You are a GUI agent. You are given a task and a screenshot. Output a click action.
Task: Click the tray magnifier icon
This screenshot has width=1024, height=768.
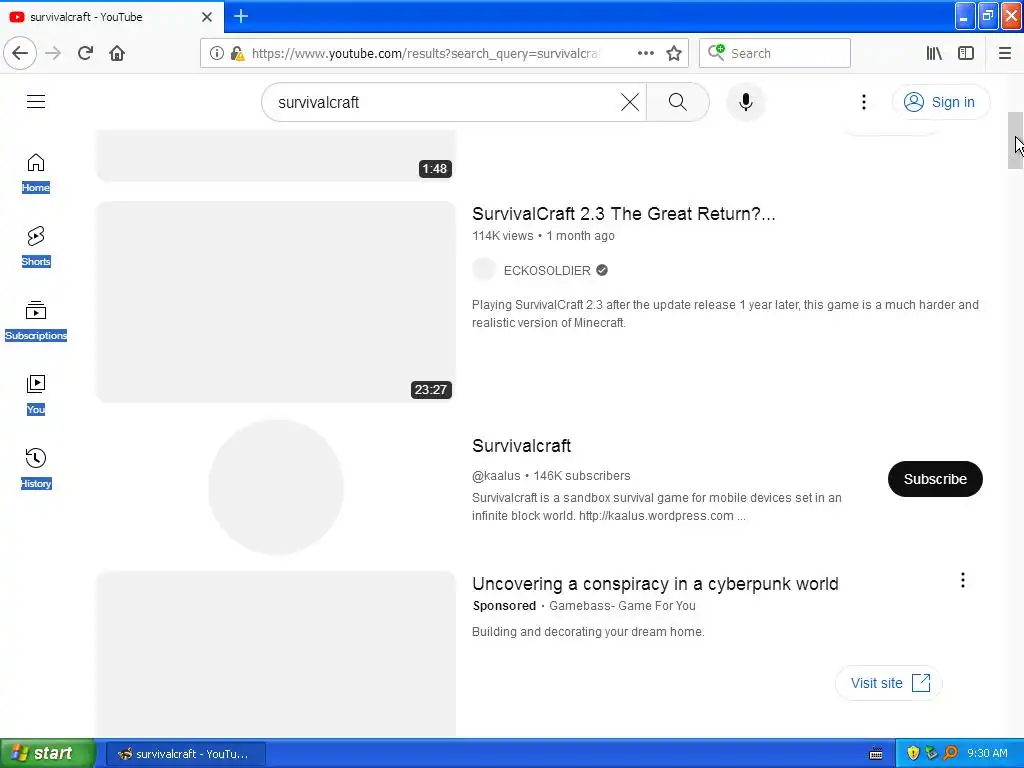(950, 753)
